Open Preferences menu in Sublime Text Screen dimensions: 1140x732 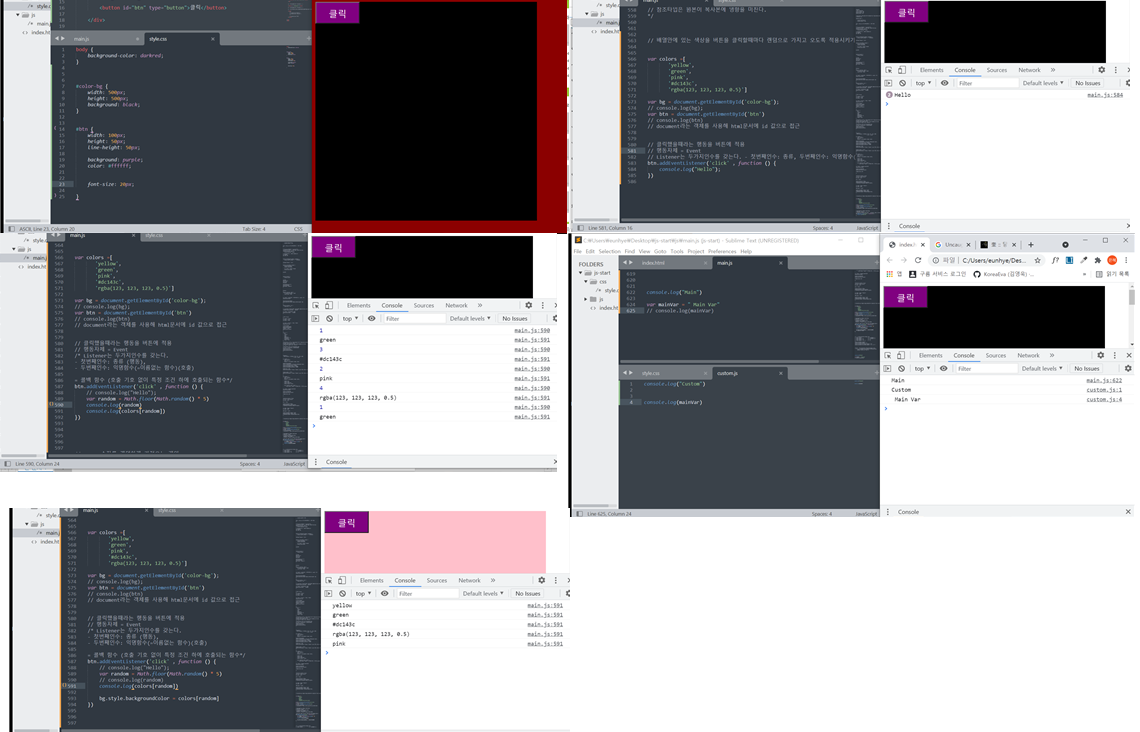[x=722, y=252]
